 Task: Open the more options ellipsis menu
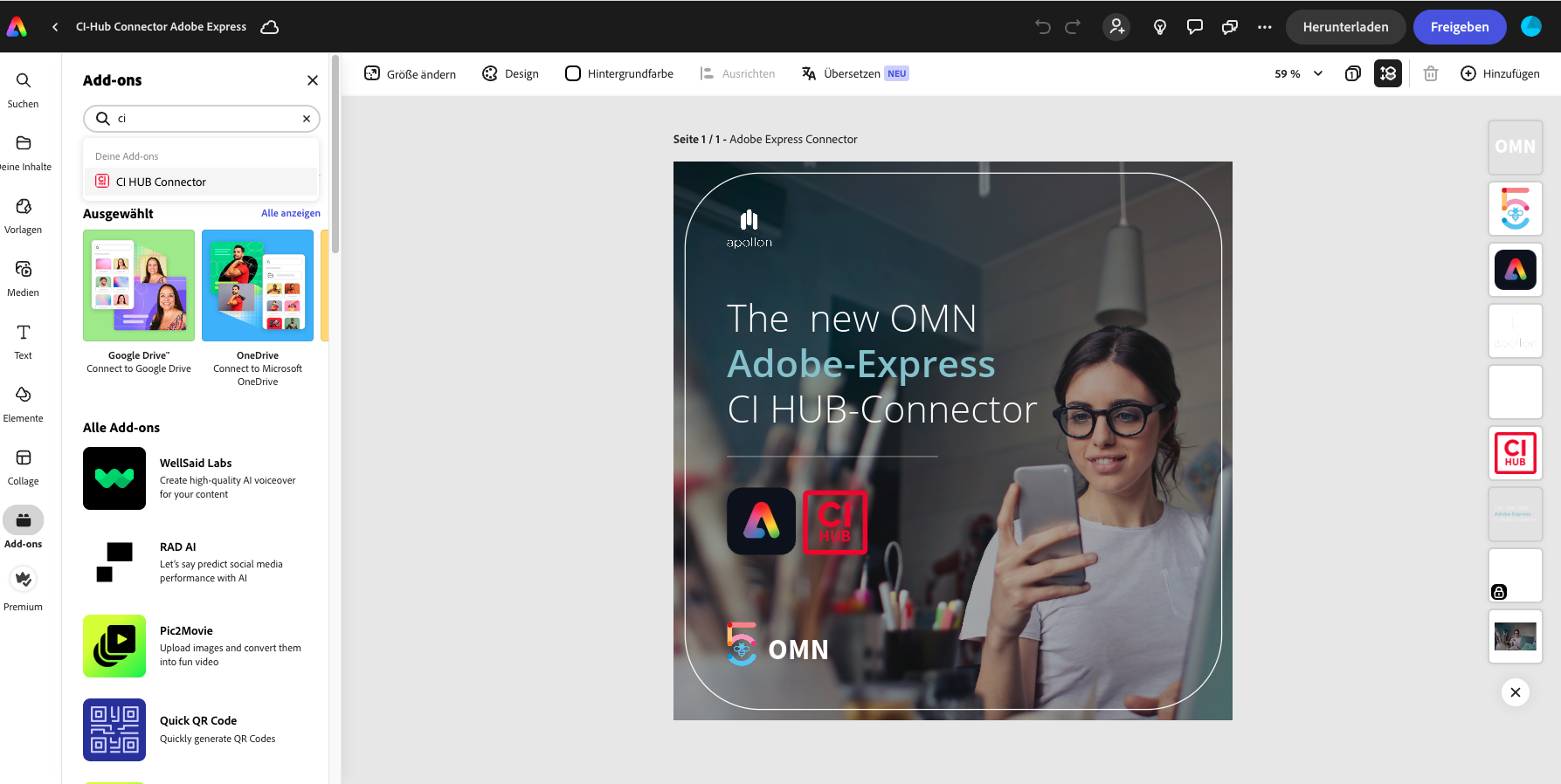click(1265, 27)
